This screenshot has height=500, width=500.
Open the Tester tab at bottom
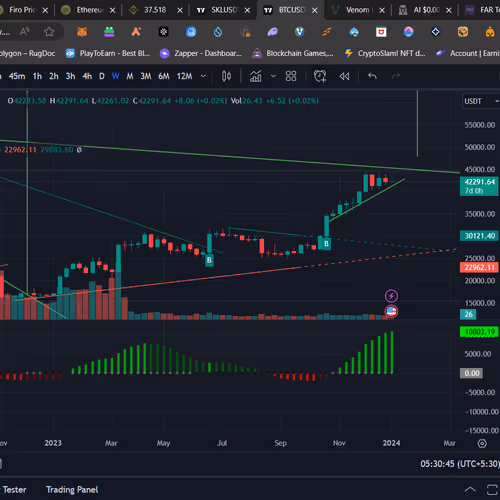pos(14,490)
